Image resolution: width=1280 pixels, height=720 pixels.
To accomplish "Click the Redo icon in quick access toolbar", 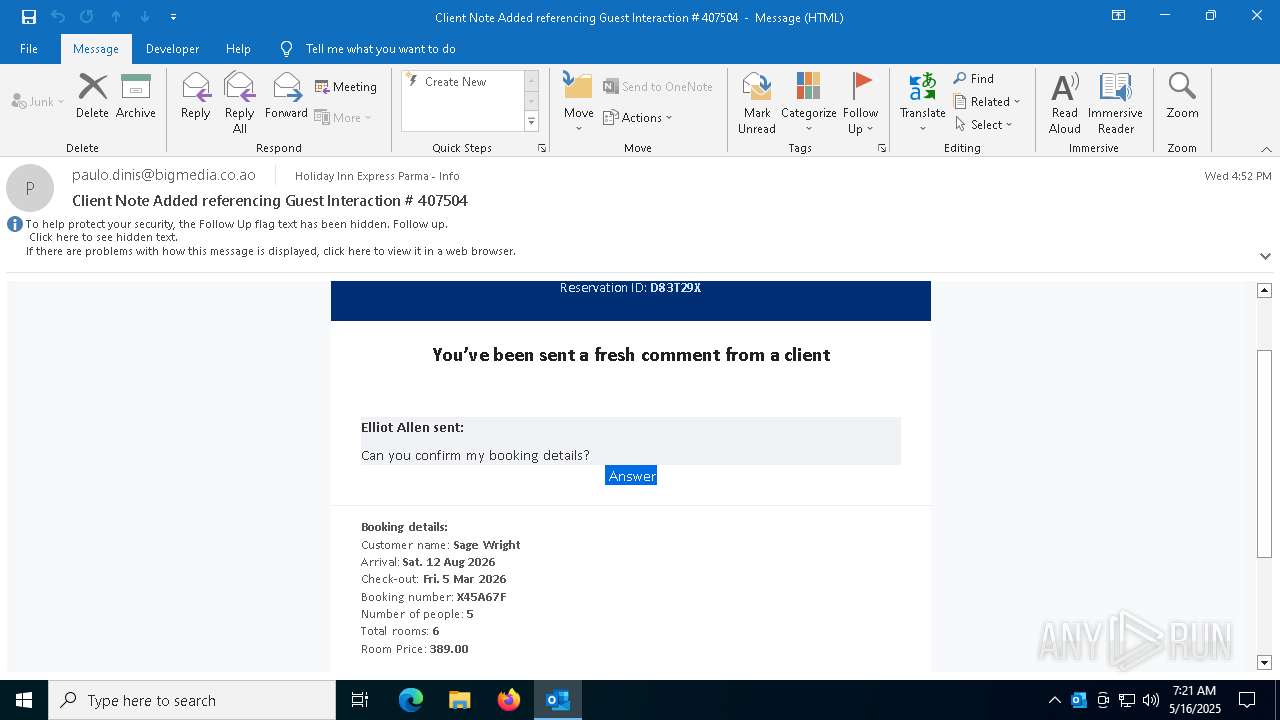I will tap(86, 17).
